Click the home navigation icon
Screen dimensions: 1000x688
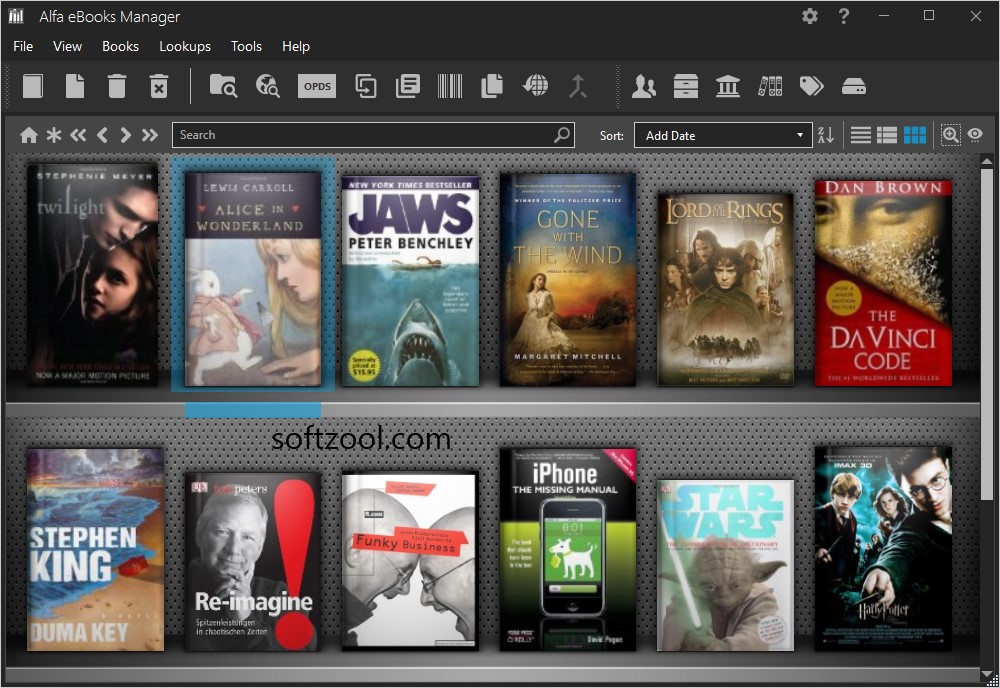(30, 134)
